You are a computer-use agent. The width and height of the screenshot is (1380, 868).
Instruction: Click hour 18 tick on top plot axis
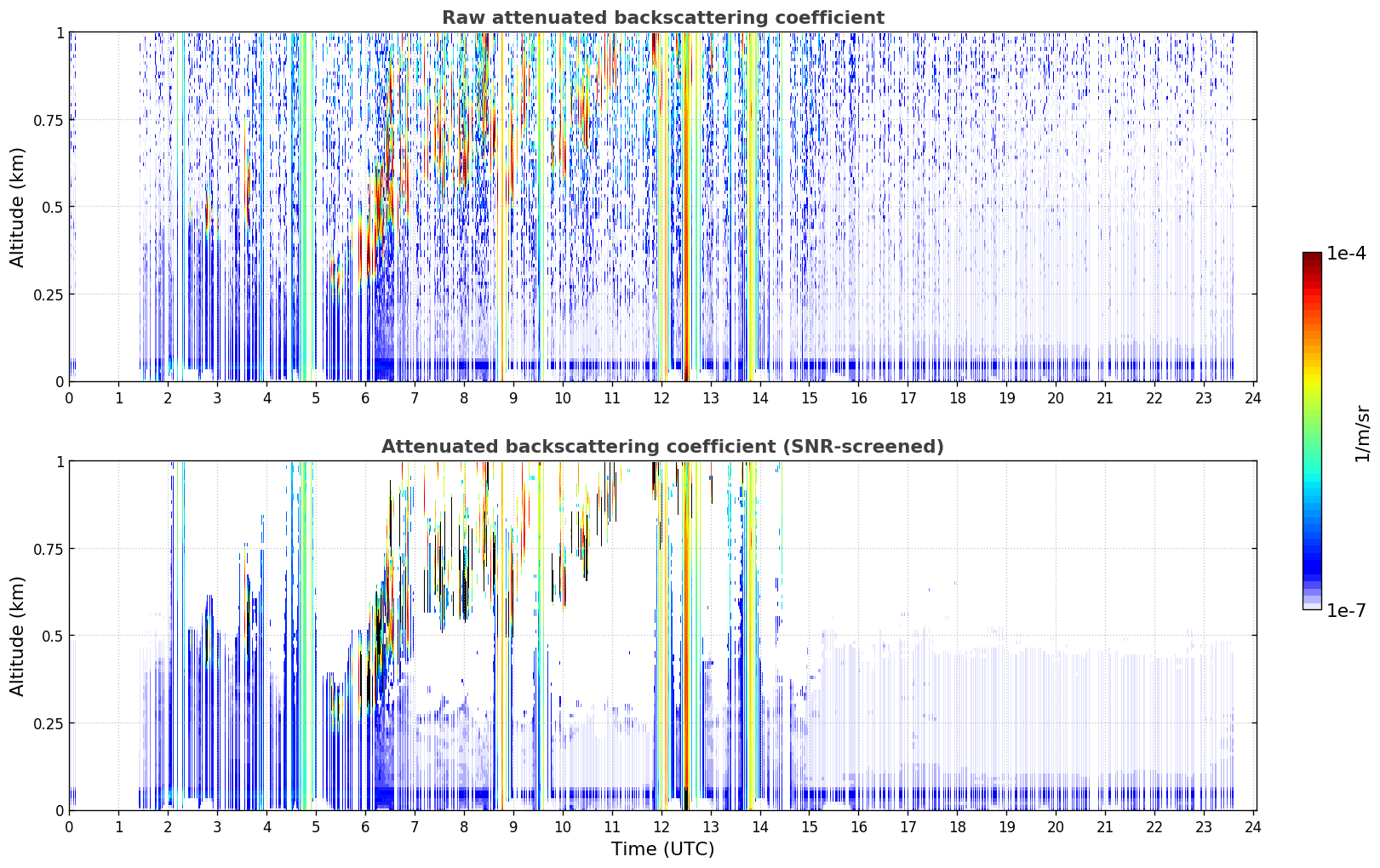[x=957, y=397]
